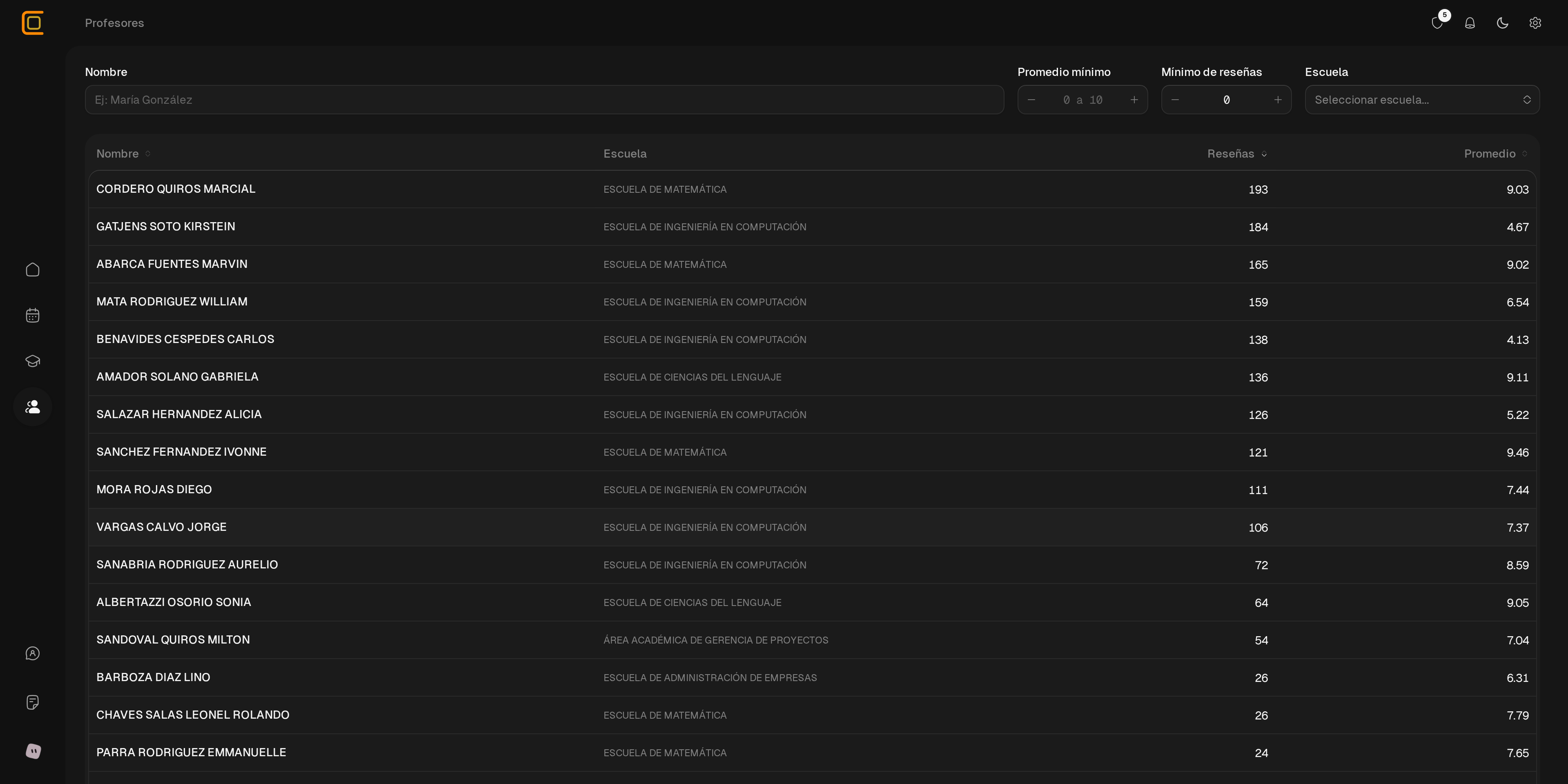1568x784 pixels.
Task: Open GATJENS SOTO KIRSTEIN row
Action: pyautogui.click(x=813, y=227)
